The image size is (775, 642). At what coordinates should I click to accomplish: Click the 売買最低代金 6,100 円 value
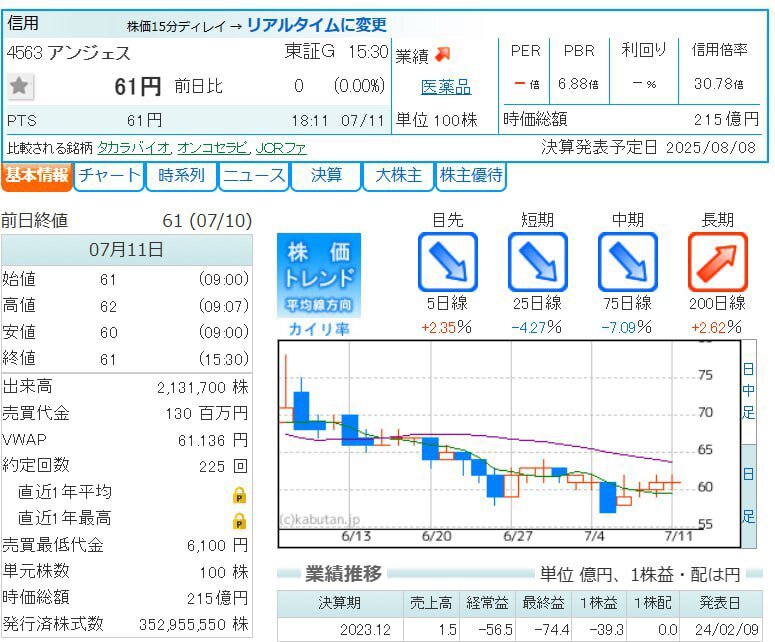pyautogui.click(x=217, y=546)
